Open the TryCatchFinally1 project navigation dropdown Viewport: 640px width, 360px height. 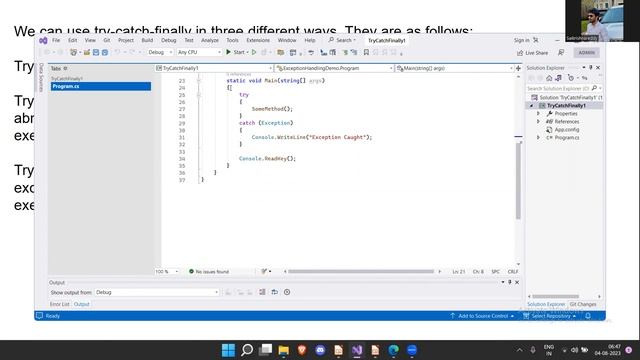(214, 68)
